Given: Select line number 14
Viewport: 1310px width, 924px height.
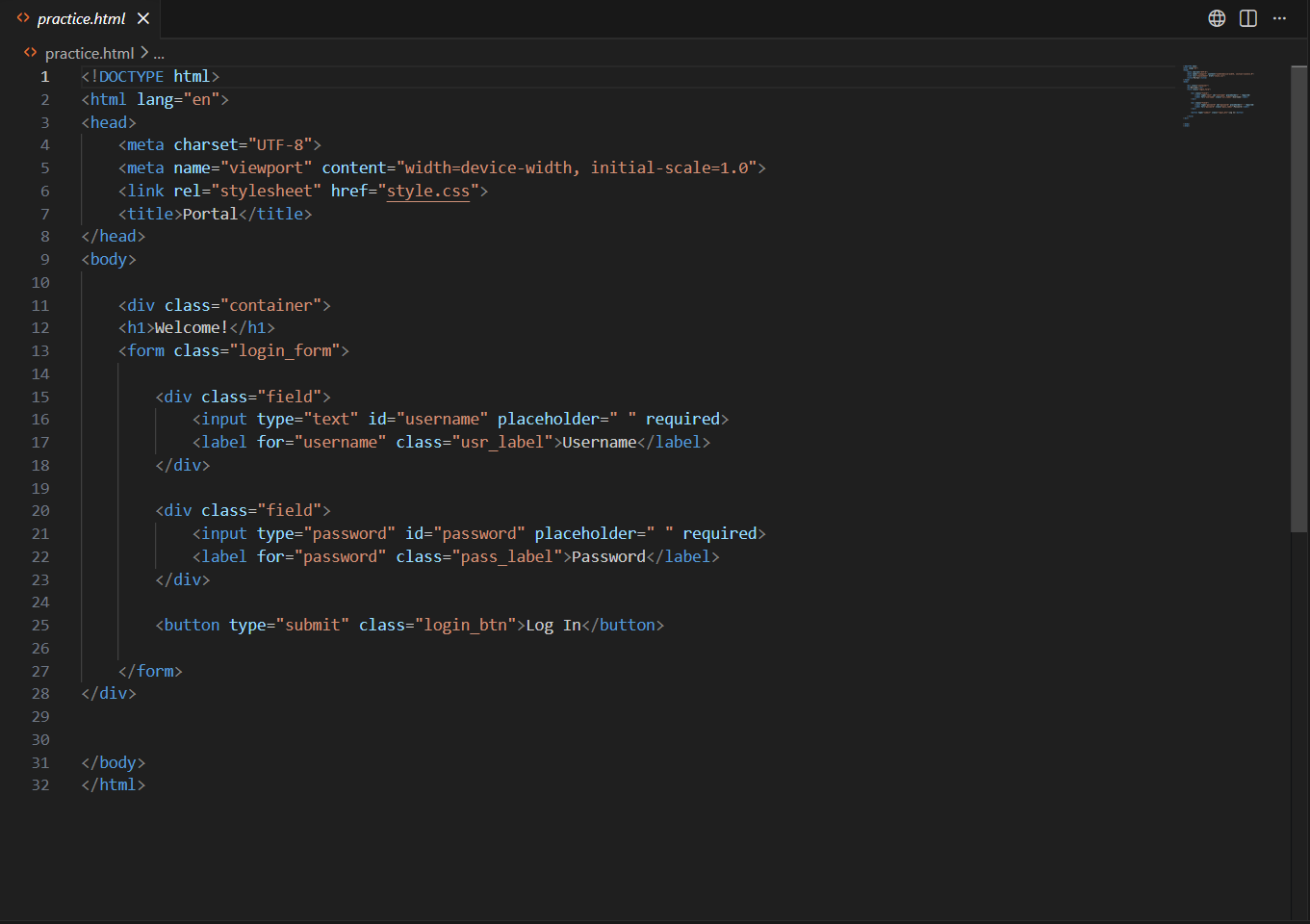Looking at the screenshot, I should (x=40, y=373).
